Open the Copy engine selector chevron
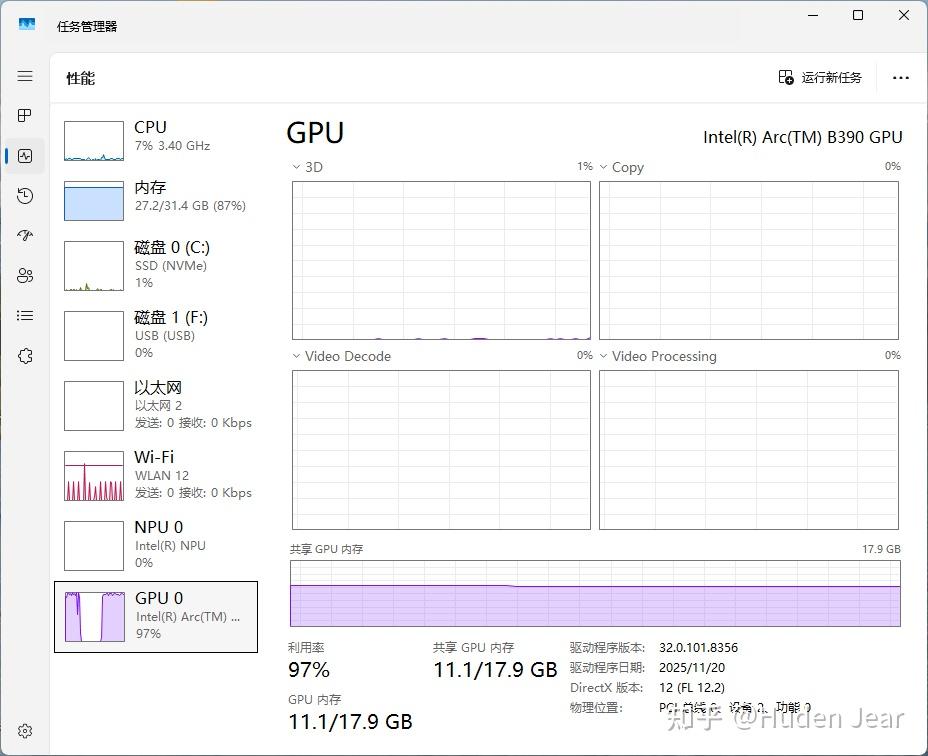The image size is (928, 756). coord(604,168)
